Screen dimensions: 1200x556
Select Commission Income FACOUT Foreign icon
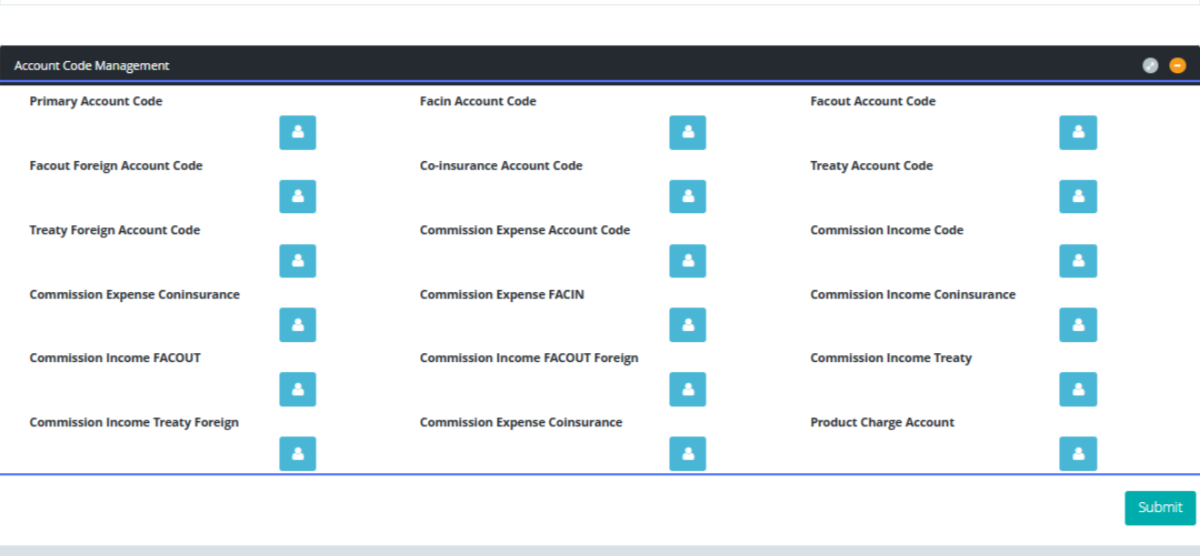point(687,389)
